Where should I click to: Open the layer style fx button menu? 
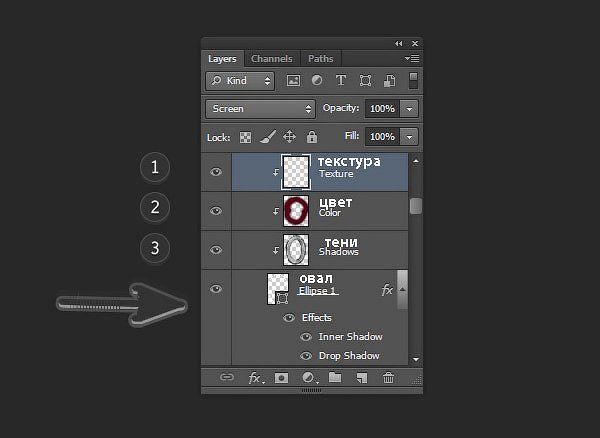pyautogui.click(x=255, y=378)
